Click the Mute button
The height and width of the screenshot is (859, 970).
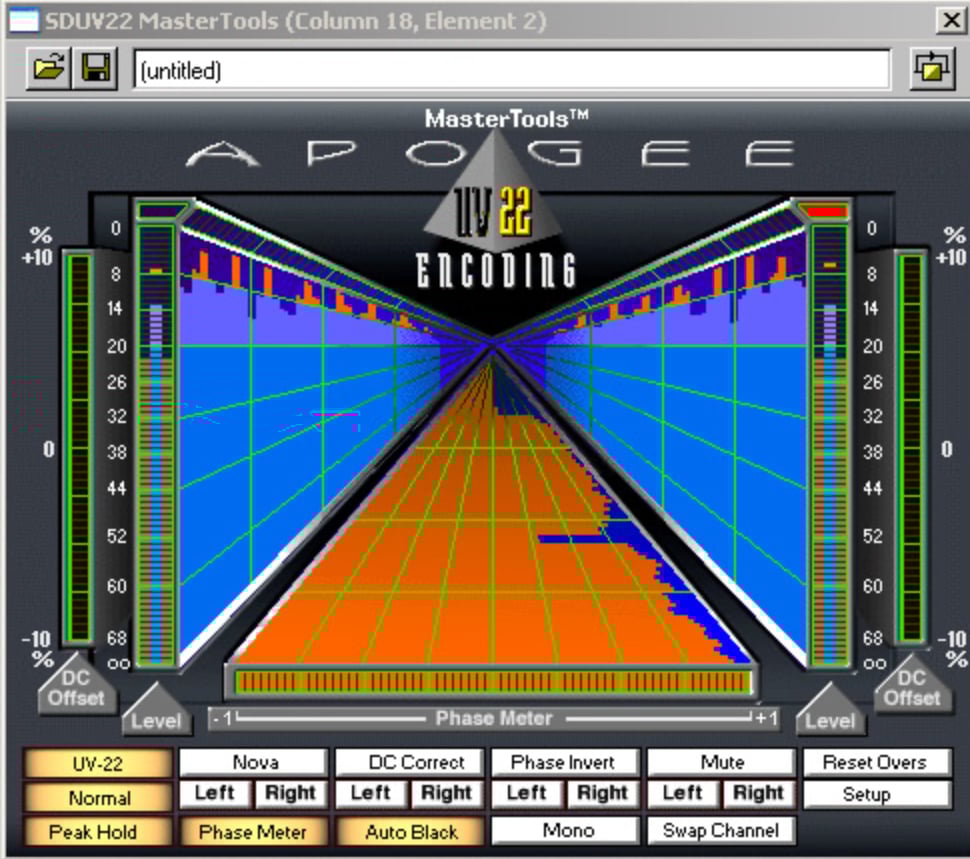721,762
